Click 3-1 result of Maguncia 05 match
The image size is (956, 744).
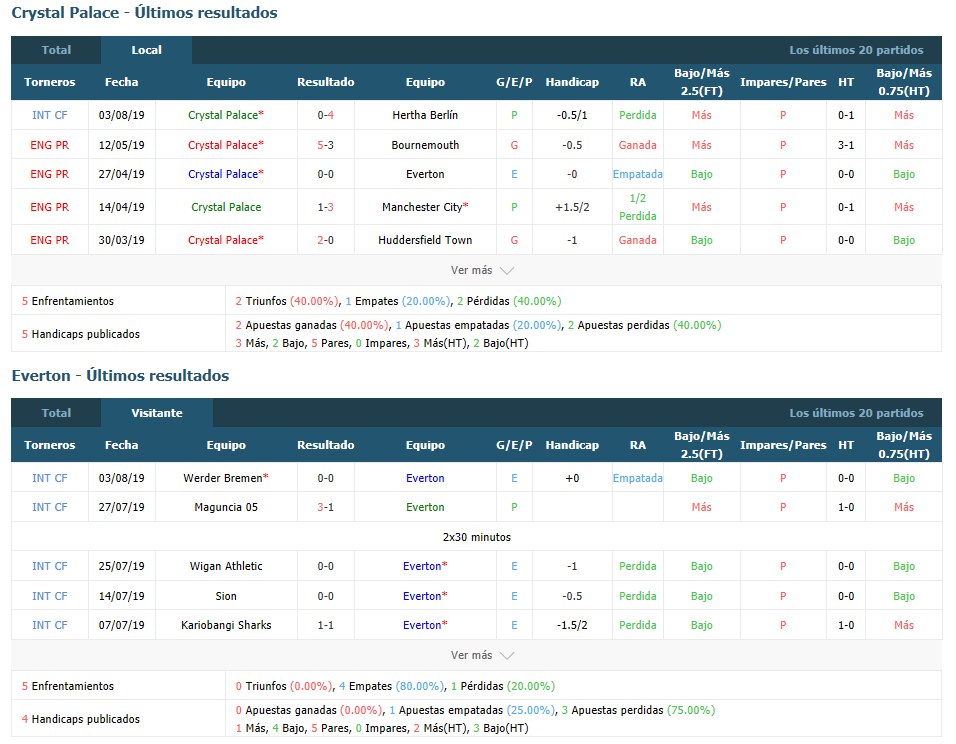coord(326,507)
